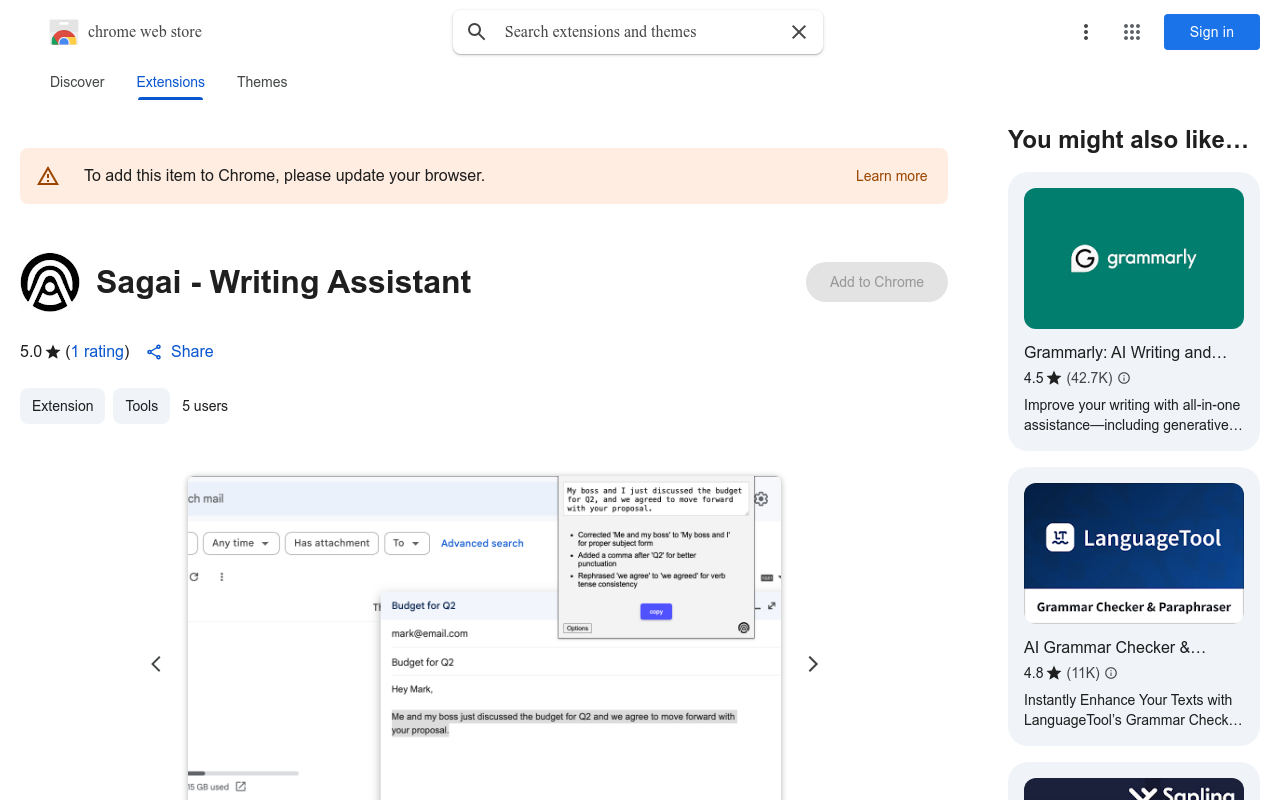Select the Extension category chip
Screen dimensions: 1280x800
(62, 406)
